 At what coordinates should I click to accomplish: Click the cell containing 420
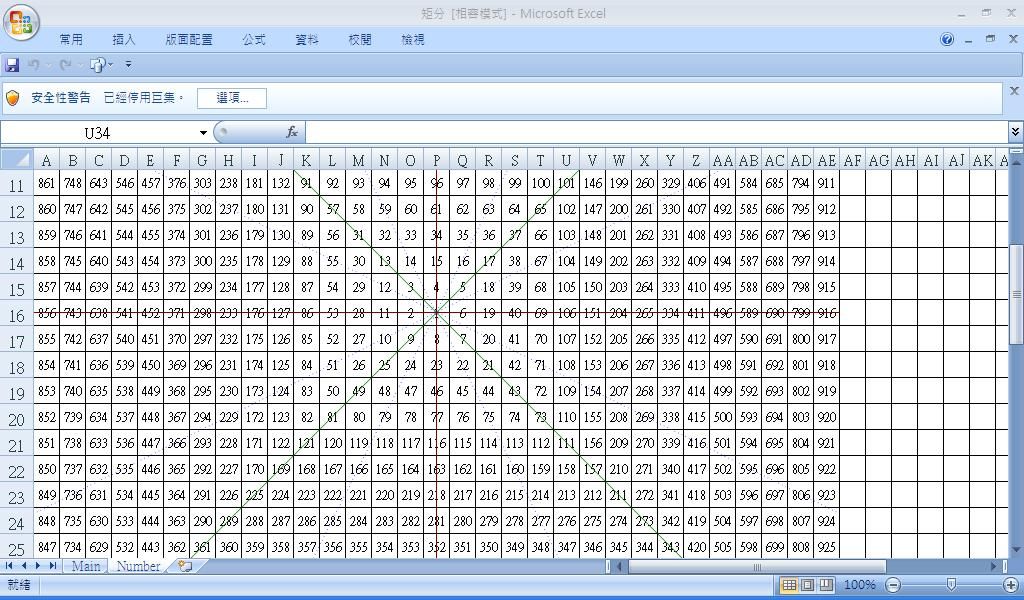tap(696, 547)
